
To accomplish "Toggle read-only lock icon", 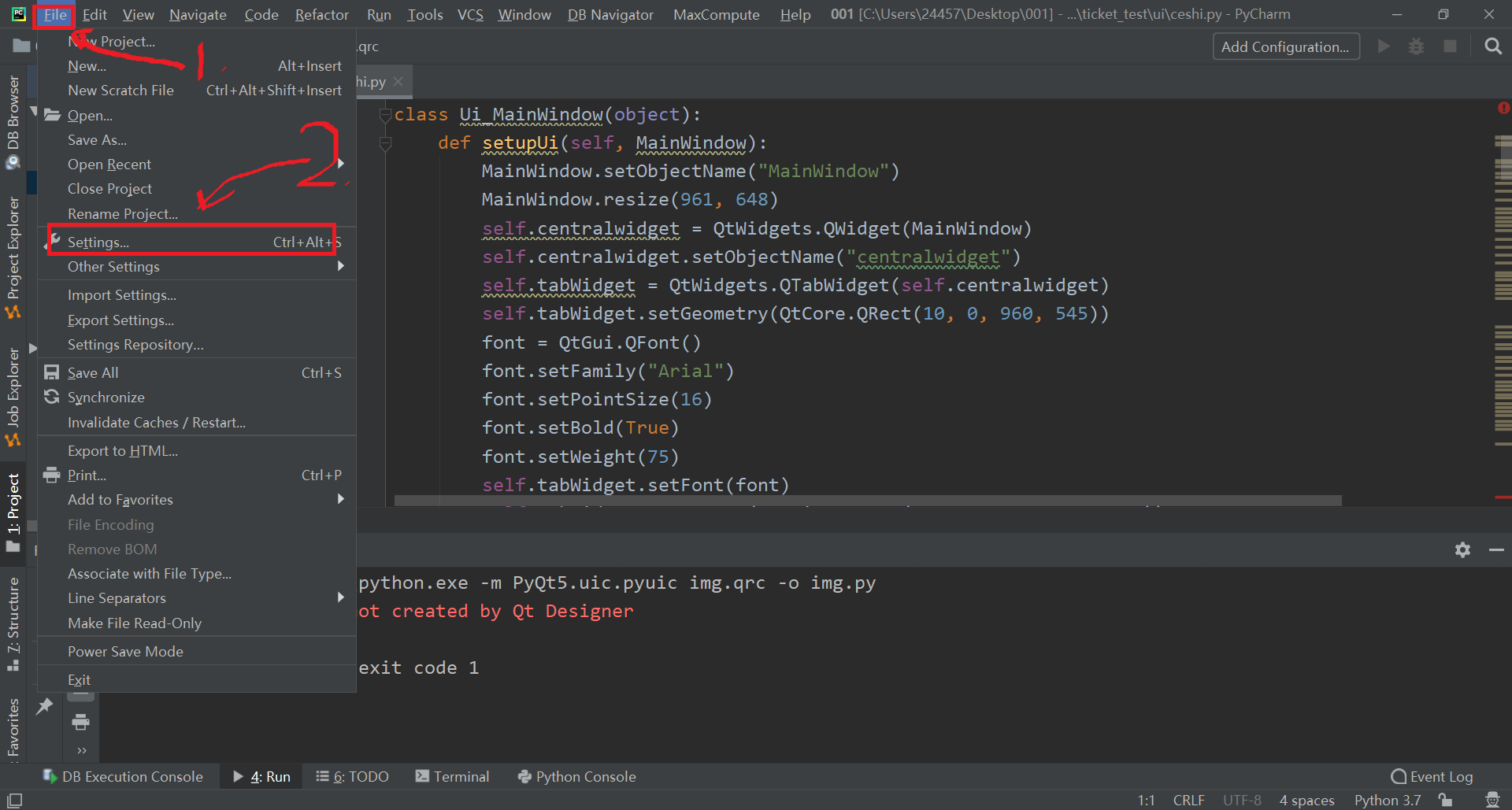I will click(1446, 800).
